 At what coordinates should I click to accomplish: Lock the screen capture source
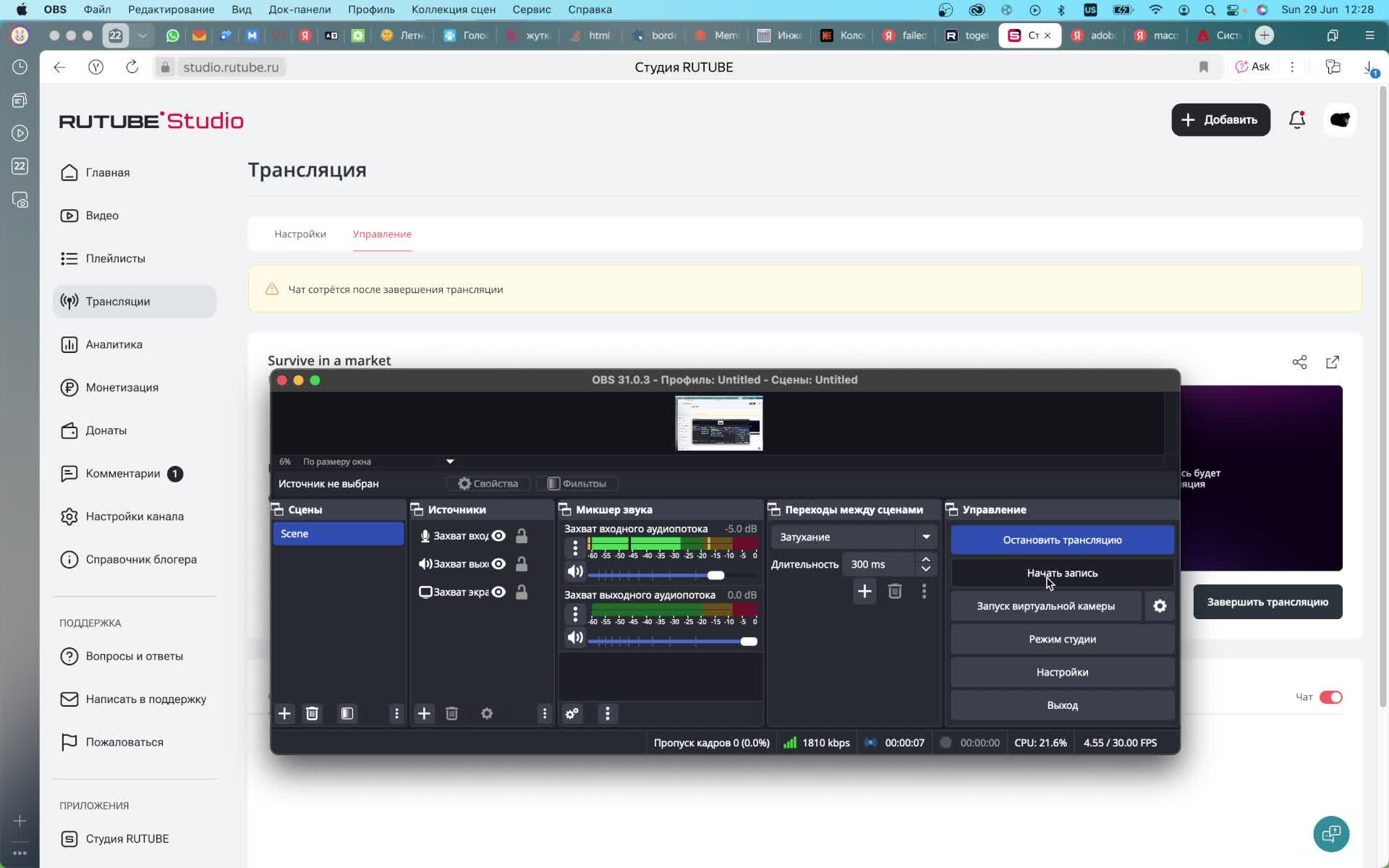[521, 592]
